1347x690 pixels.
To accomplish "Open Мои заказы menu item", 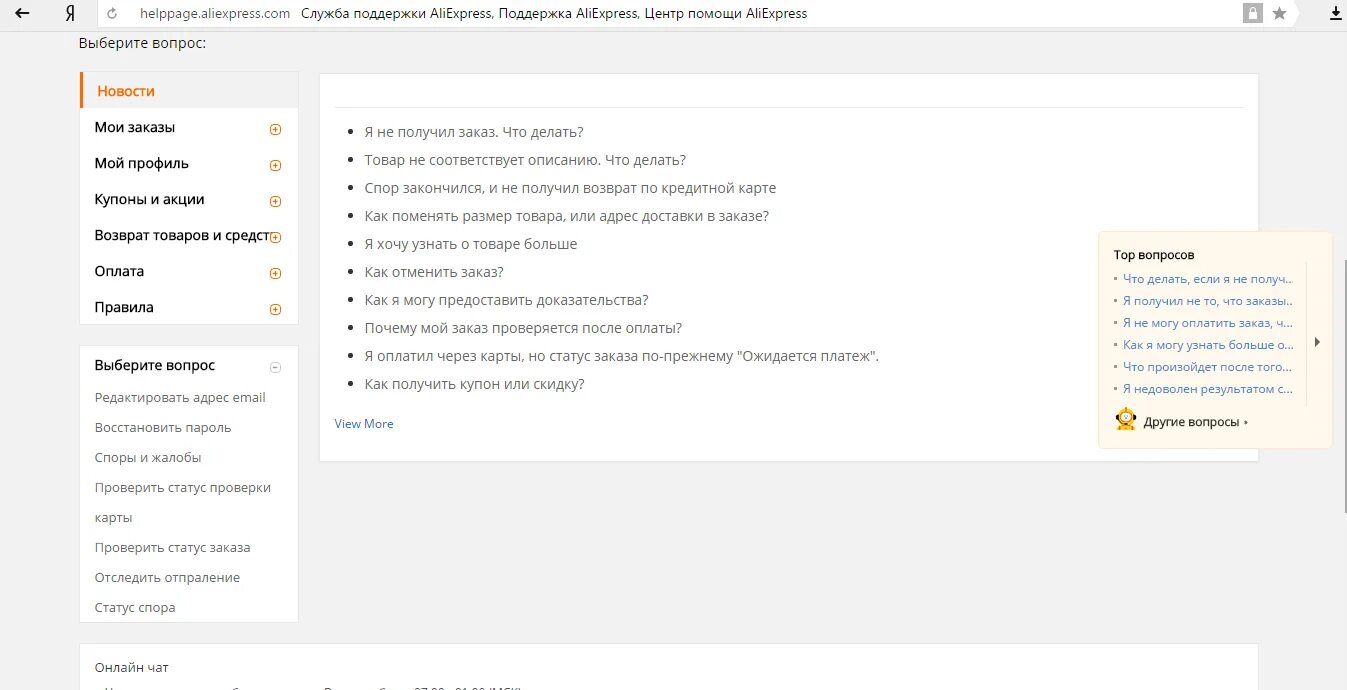I will tap(135, 127).
